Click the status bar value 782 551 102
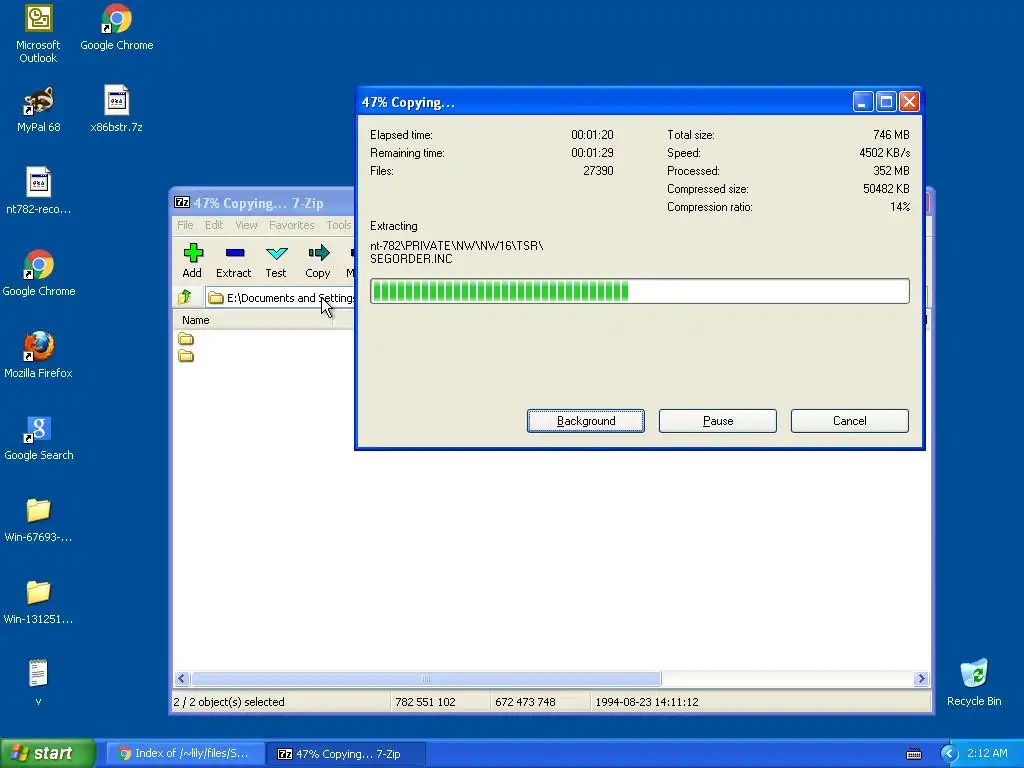Screen dimensions: 1024x768 pyautogui.click(x=425, y=702)
